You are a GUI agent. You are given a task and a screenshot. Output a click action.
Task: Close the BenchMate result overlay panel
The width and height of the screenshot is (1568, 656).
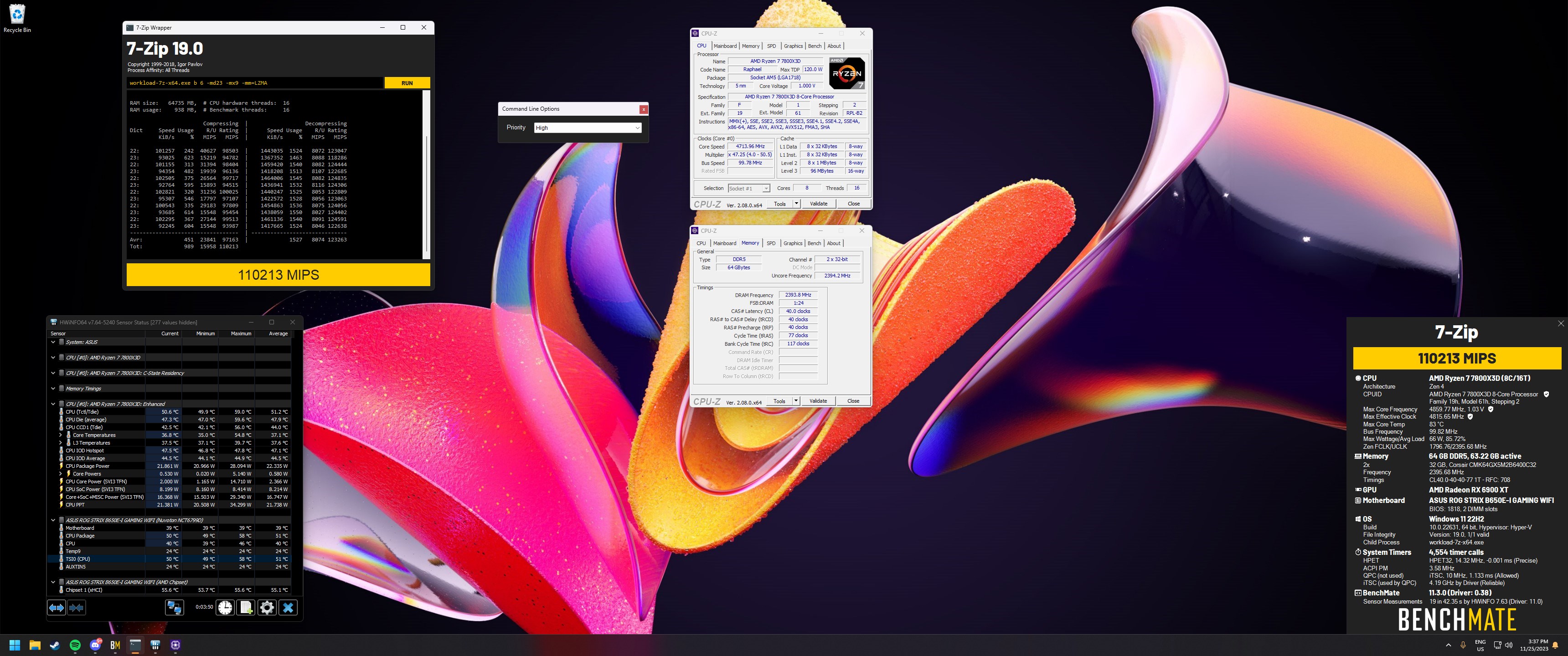1561,324
